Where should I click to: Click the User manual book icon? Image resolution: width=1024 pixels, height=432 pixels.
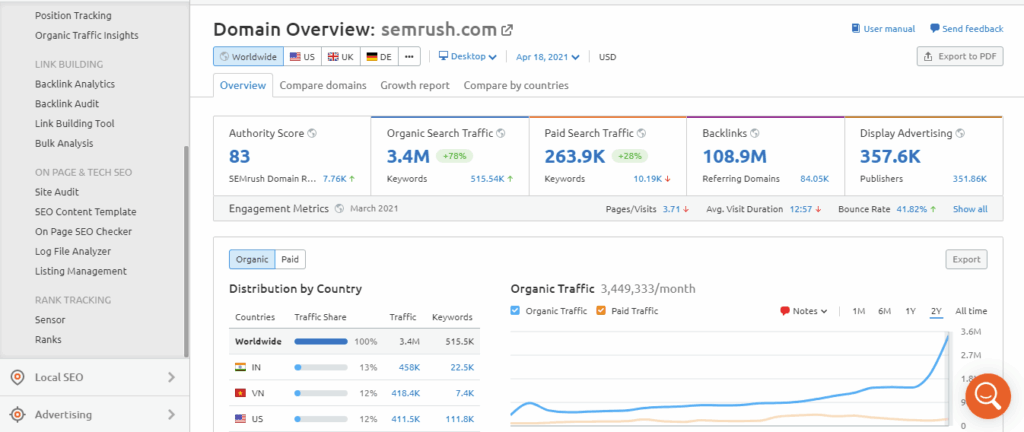[x=855, y=29]
